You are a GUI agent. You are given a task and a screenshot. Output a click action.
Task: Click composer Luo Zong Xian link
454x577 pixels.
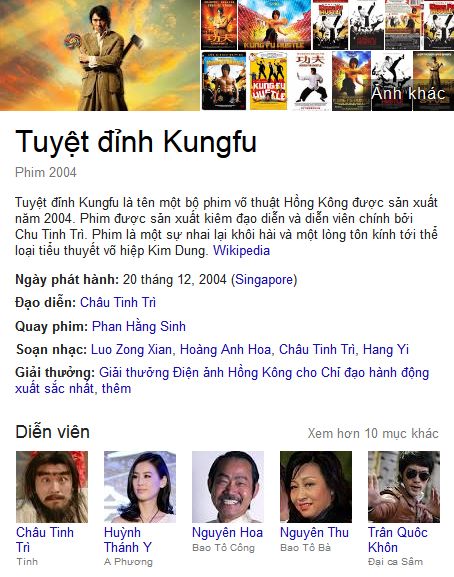coord(131,350)
